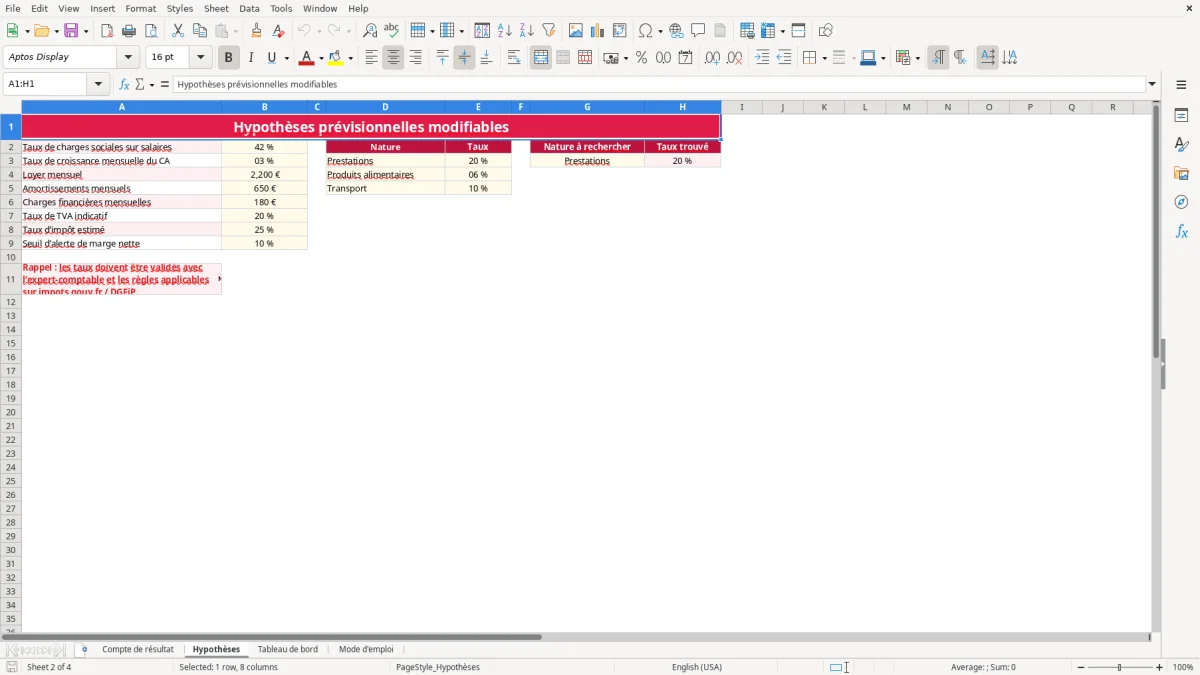Click the Save document icon
The image size is (1200, 675).
71,31
